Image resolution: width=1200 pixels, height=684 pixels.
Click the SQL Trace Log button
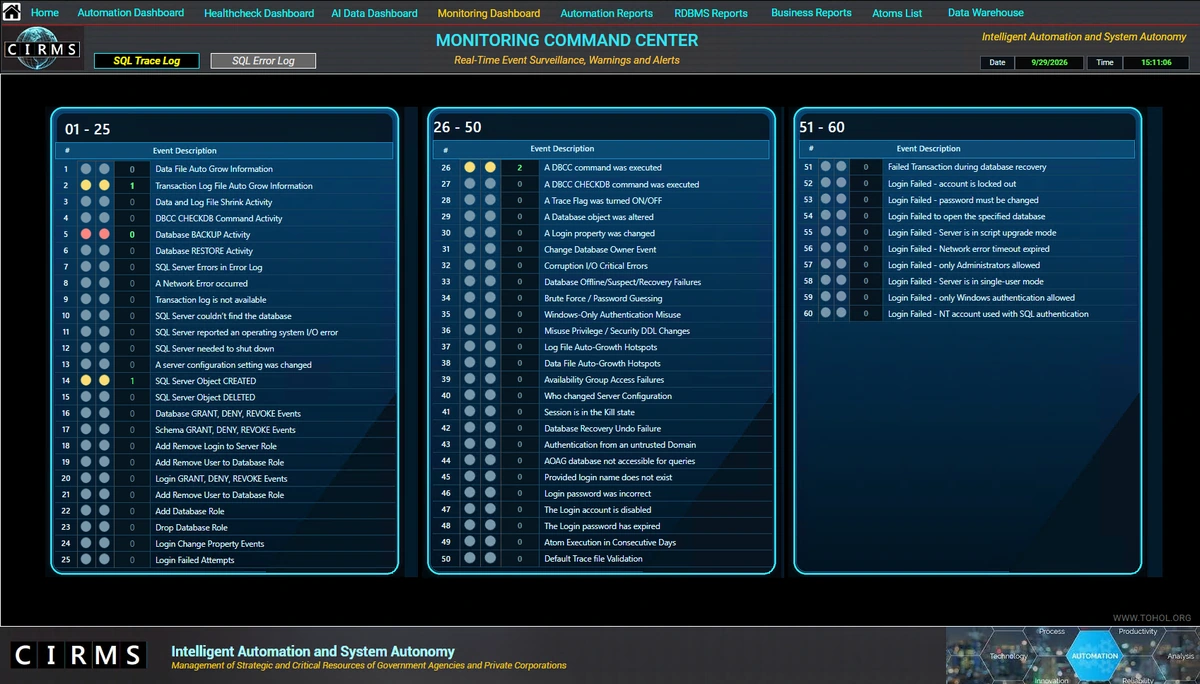click(x=147, y=61)
